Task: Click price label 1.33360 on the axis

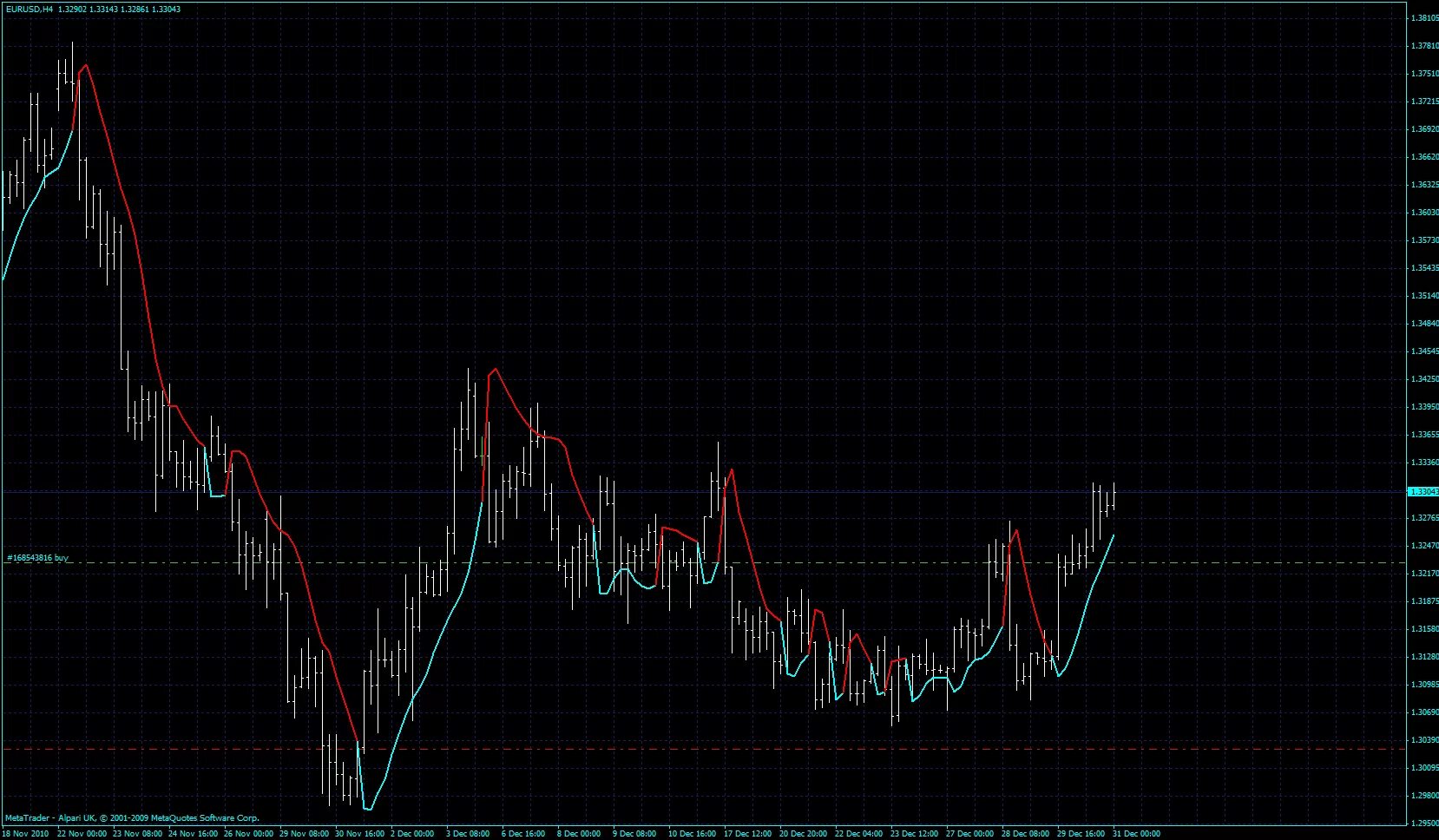Action: click(1424, 463)
